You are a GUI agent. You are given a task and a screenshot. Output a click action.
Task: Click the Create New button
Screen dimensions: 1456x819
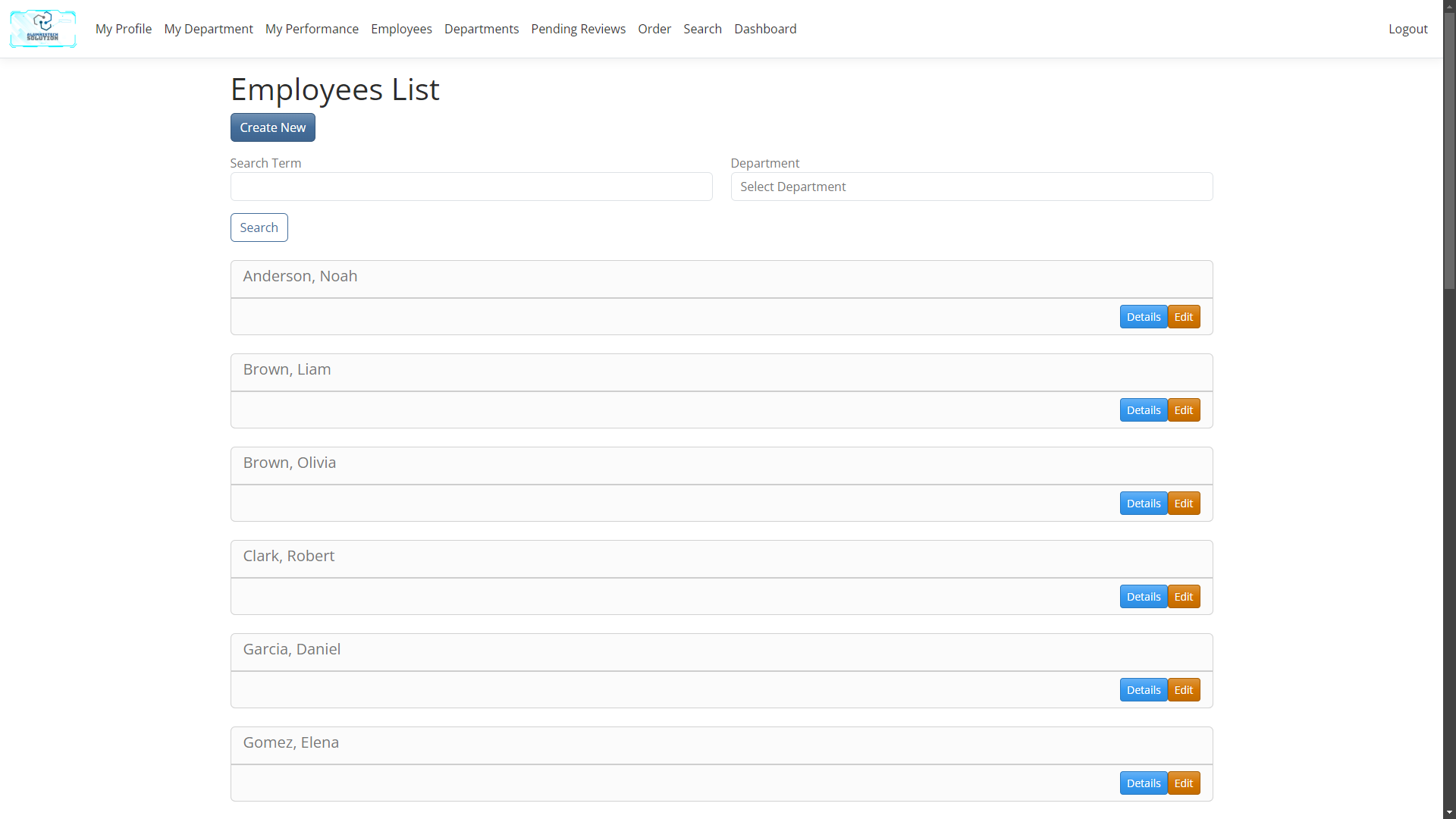pyautogui.click(x=272, y=127)
